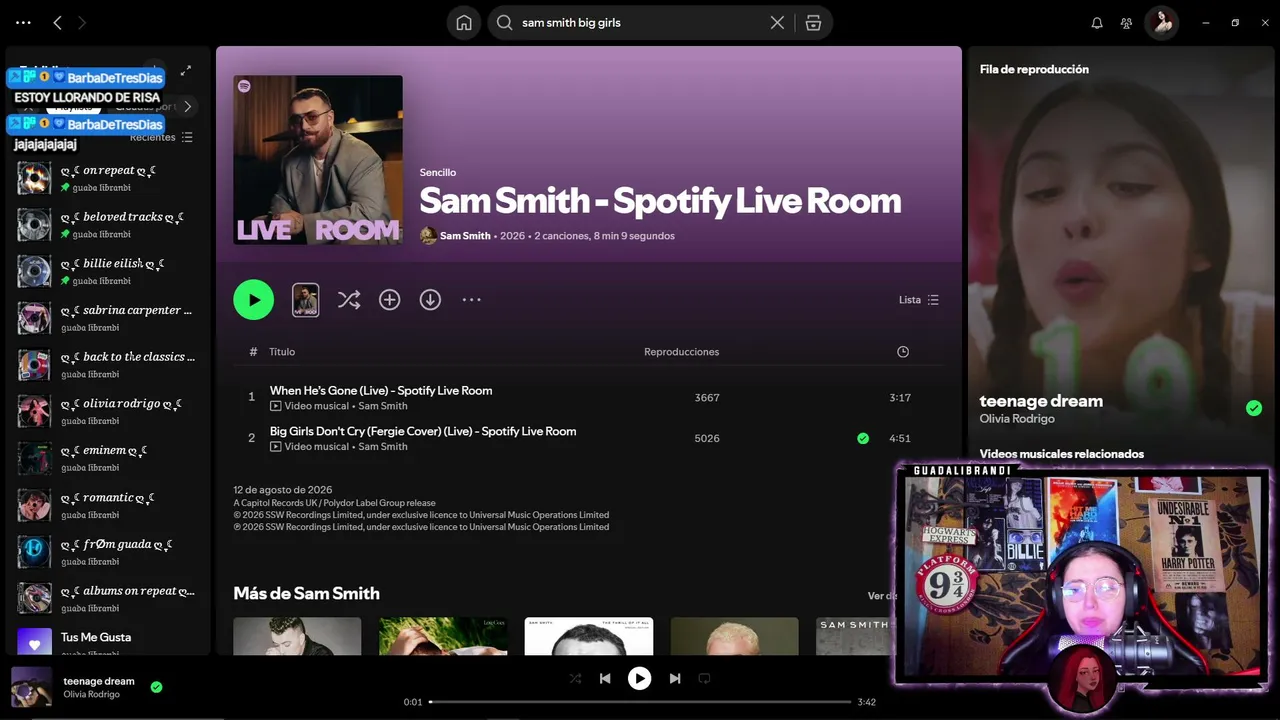Open 'The Thrill of It All' album thumbnail
The width and height of the screenshot is (1280, 720).
[x=589, y=636]
